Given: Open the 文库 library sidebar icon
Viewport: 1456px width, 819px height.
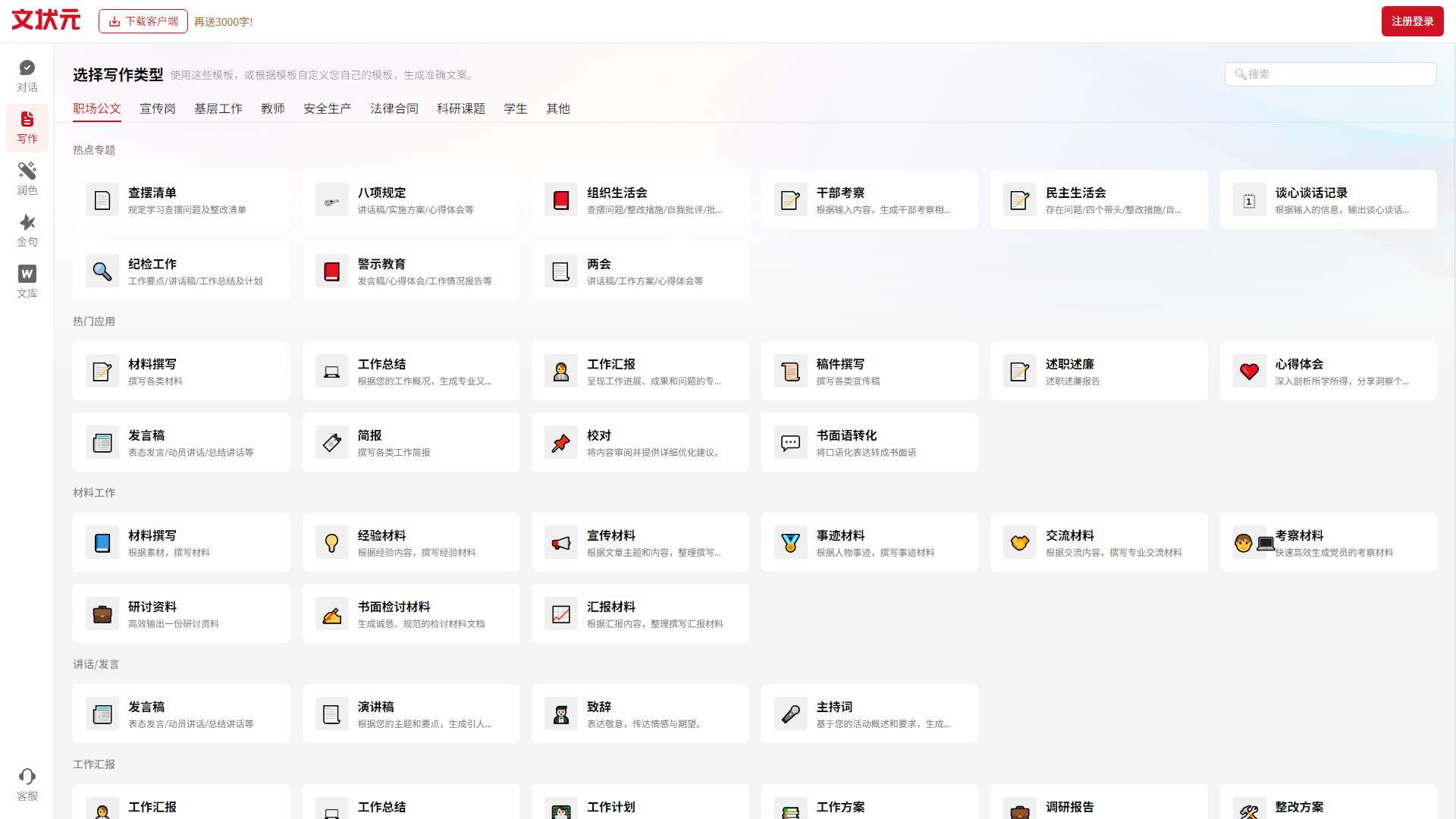Looking at the screenshot, I should [27, 282].
